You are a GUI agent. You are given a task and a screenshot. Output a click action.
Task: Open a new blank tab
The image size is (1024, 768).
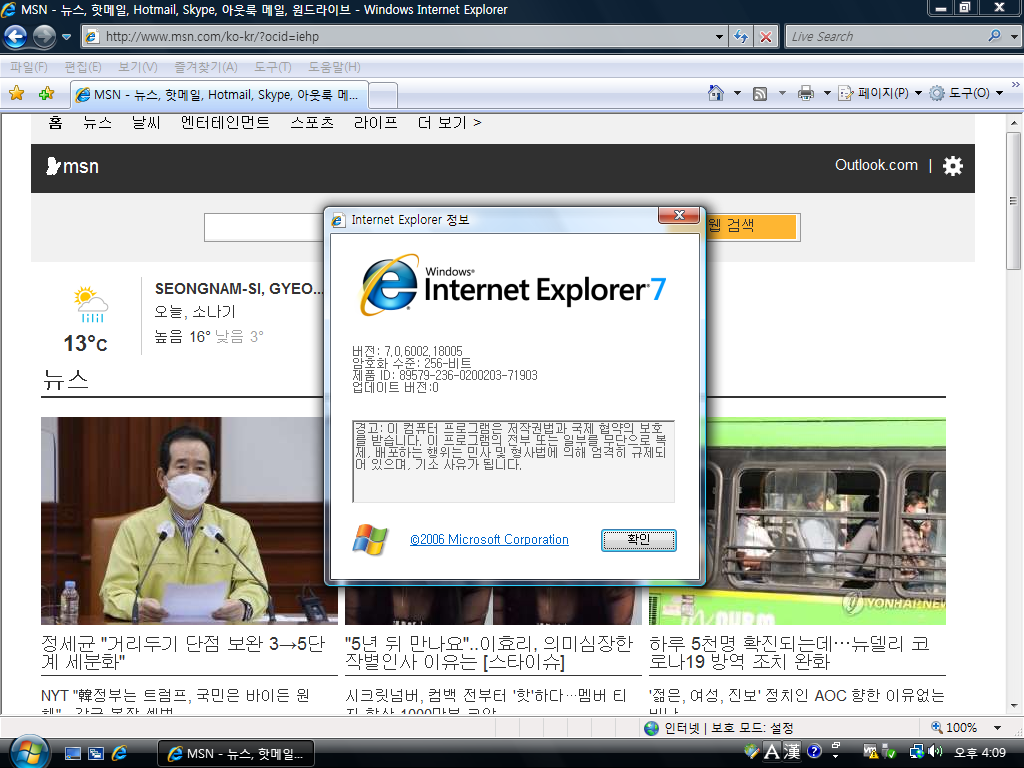[x=383, y=95]
